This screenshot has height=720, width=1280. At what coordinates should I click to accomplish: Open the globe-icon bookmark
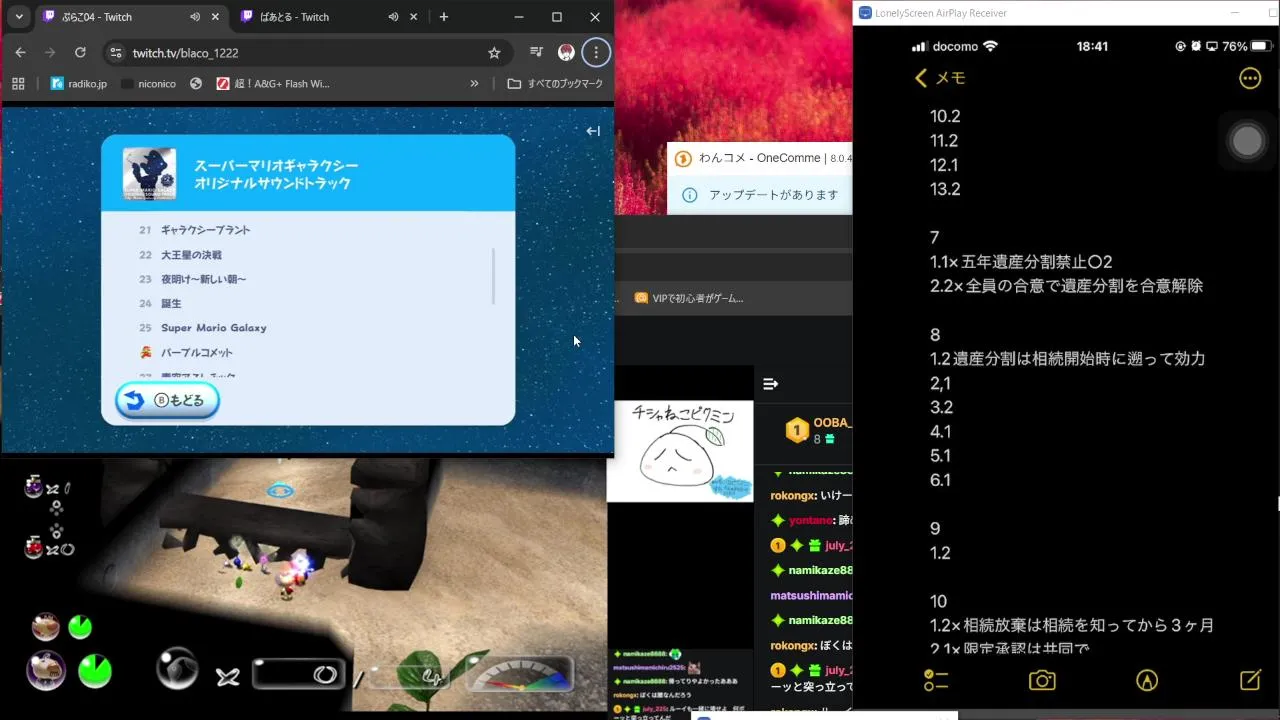196,84
